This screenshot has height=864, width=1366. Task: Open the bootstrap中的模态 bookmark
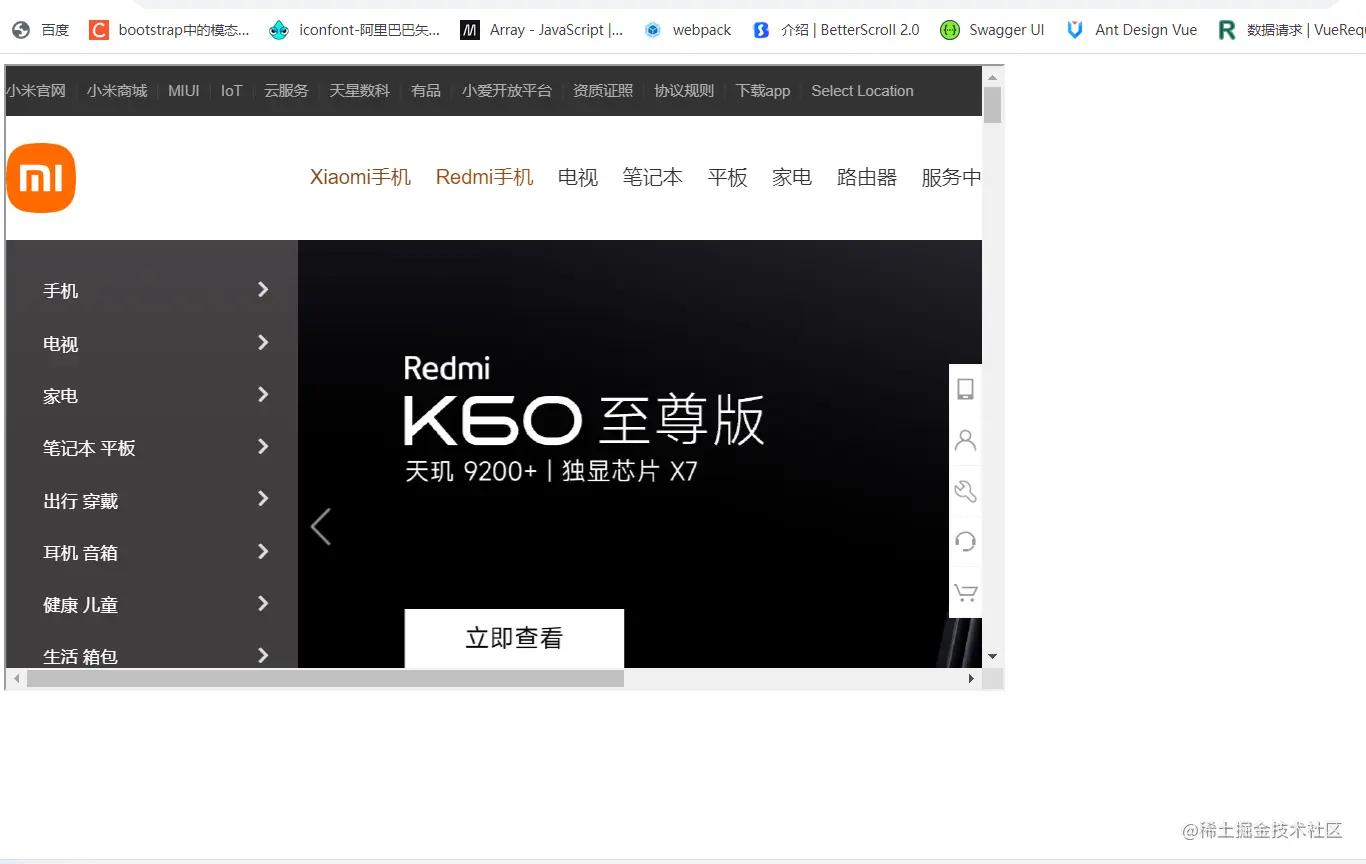[169, 30]
